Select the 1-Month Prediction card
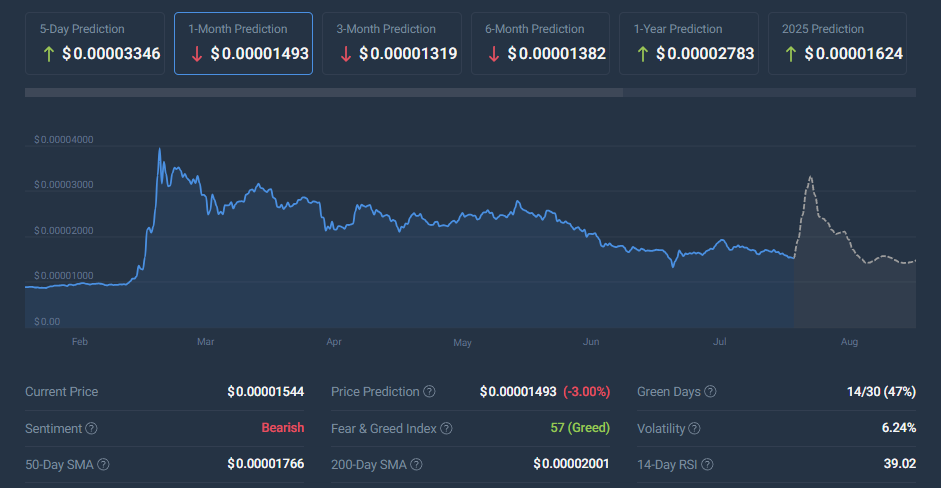The width and height of the screenshot is (941, 488). pyautogui.click(x=243, y=43)
